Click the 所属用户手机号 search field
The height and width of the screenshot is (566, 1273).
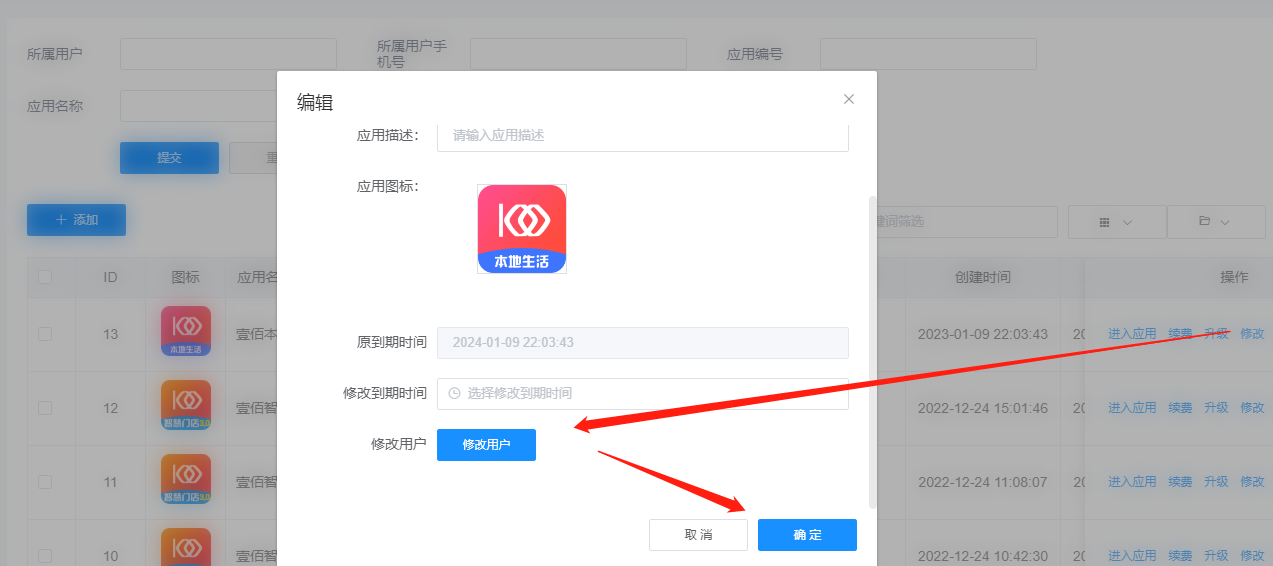[x=578, y=54]
